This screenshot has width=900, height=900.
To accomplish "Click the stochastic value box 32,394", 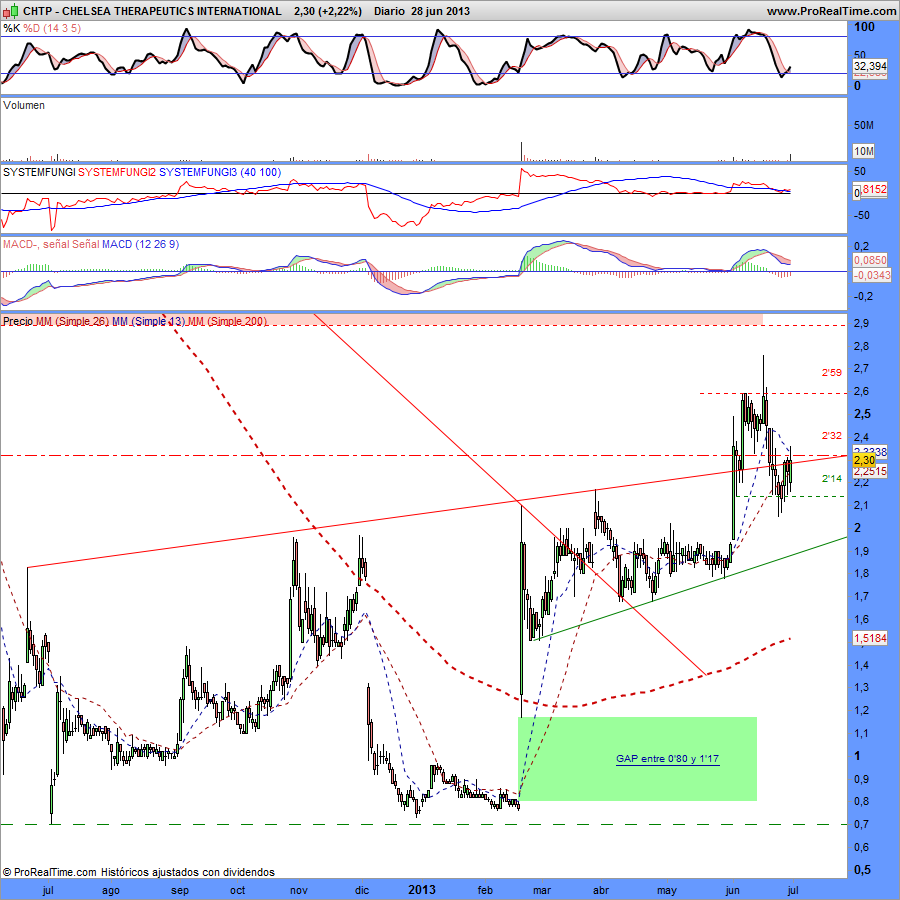I will [870, 66].
